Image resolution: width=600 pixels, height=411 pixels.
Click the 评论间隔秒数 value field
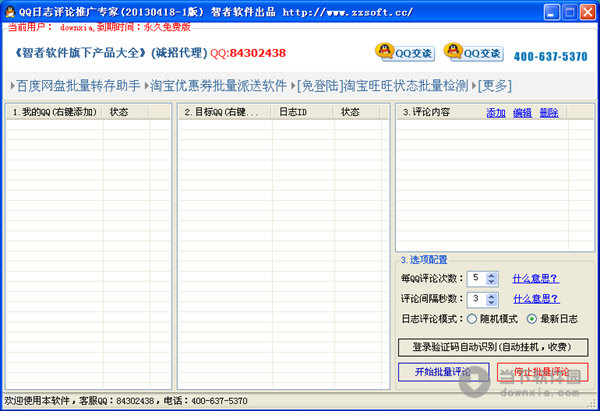(x=477, y=299)
